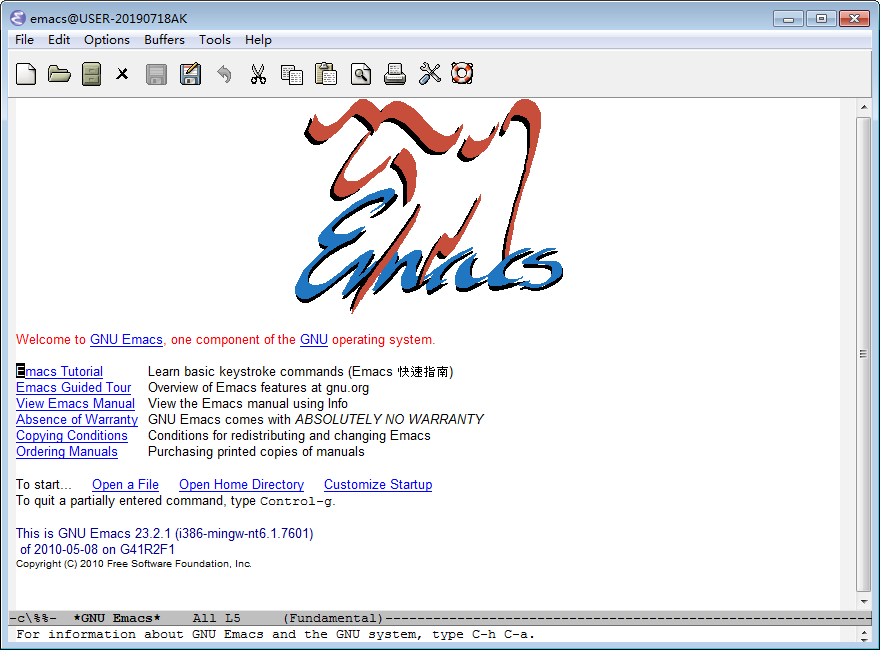Open Preferences via the tools icon
The height and width of the screenshot is (650, 880).
click(430, 74)
